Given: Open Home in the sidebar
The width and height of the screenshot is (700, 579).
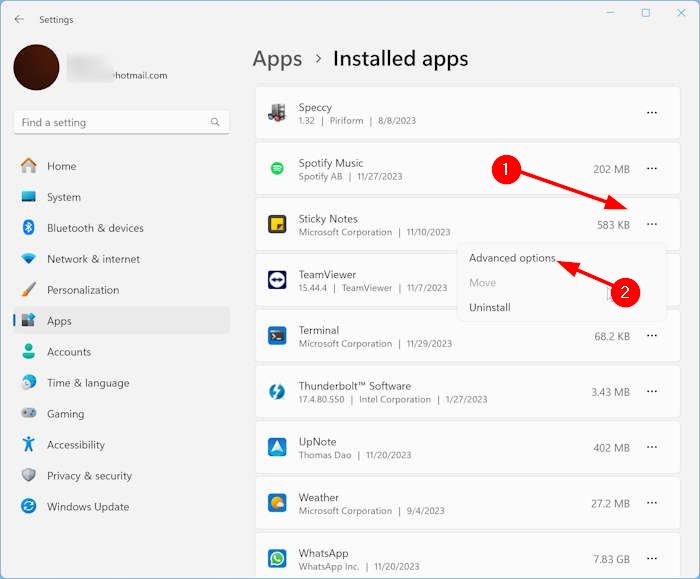Looking at the screenshot, I should point(121,166).
